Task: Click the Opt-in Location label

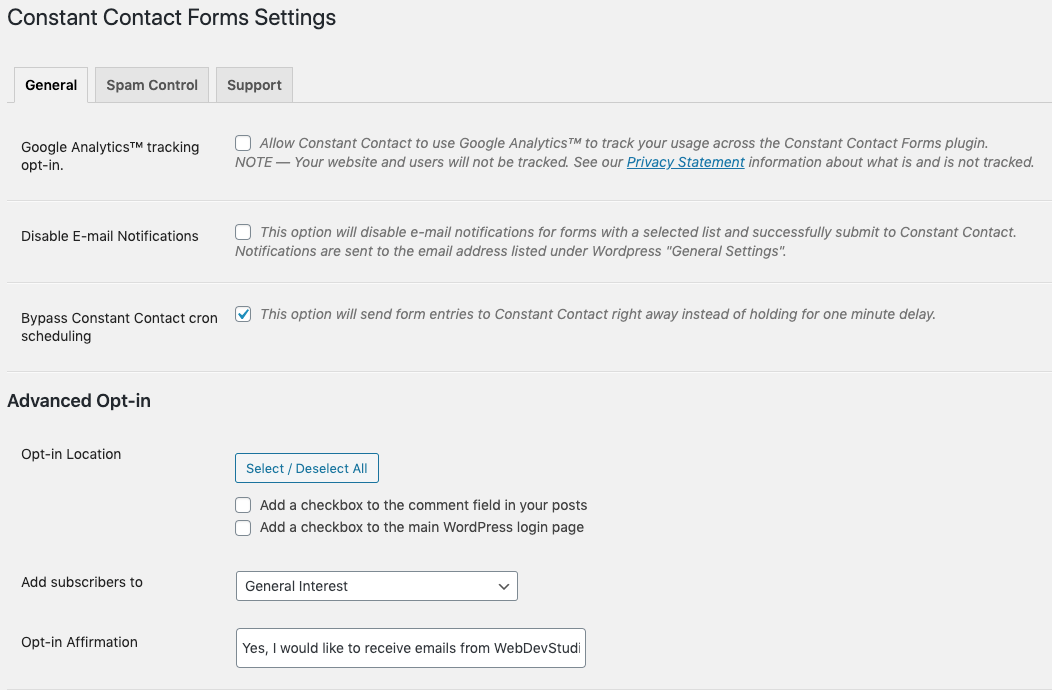Action: [71, 454]
